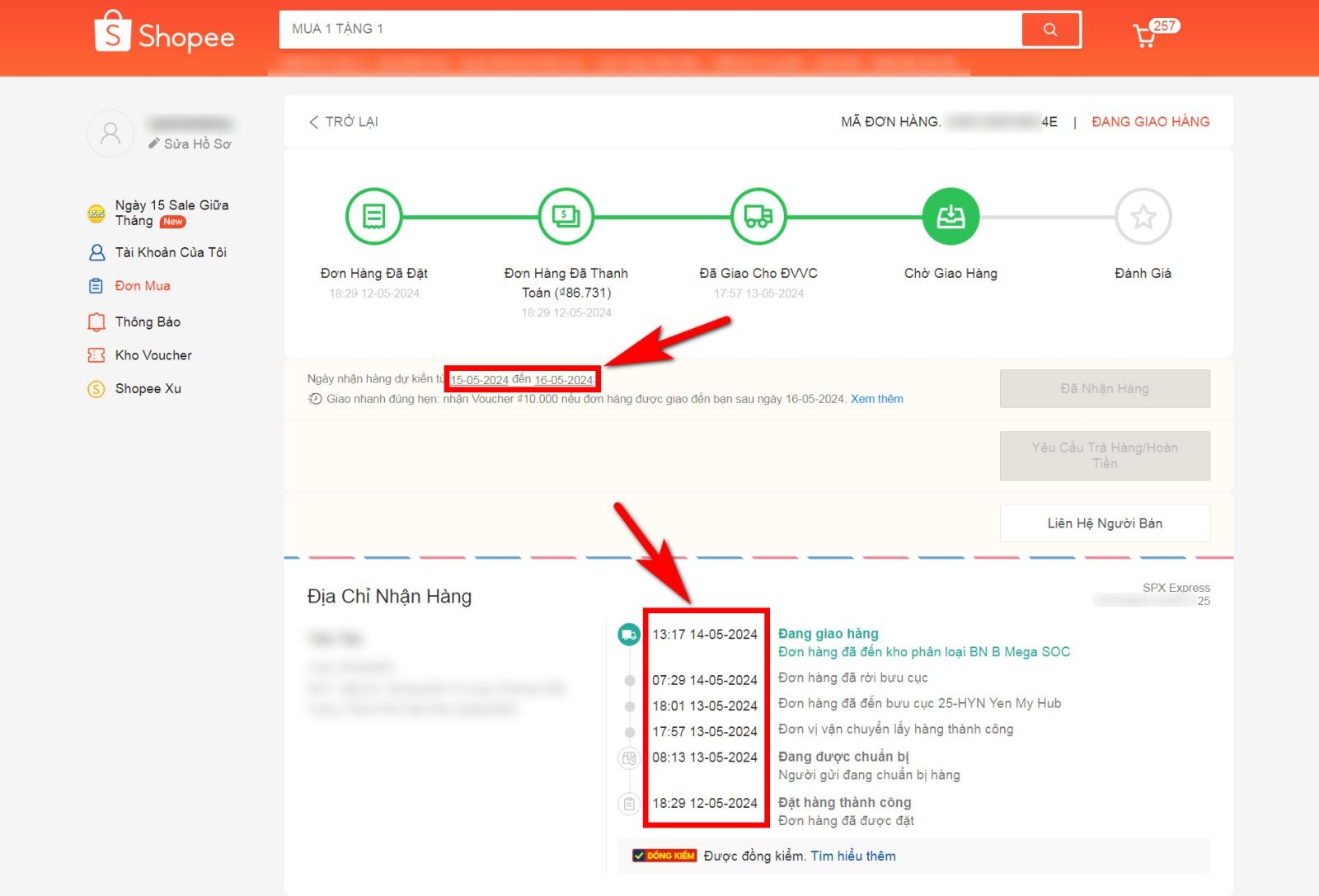Click the Kho Voucher ticket icon
This screenshot has width=1319, height=896.
96,354
